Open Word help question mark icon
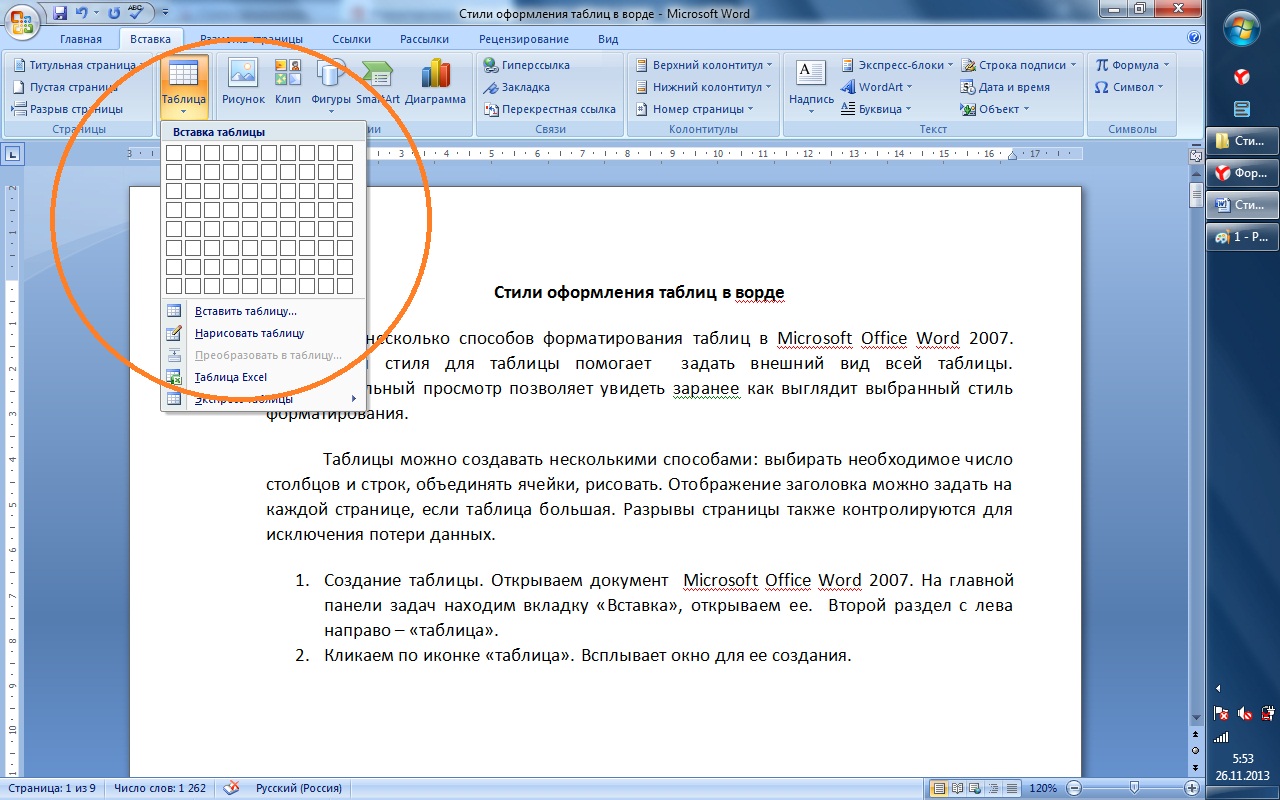This screenshot has height=800, width=1280. 1193,38
